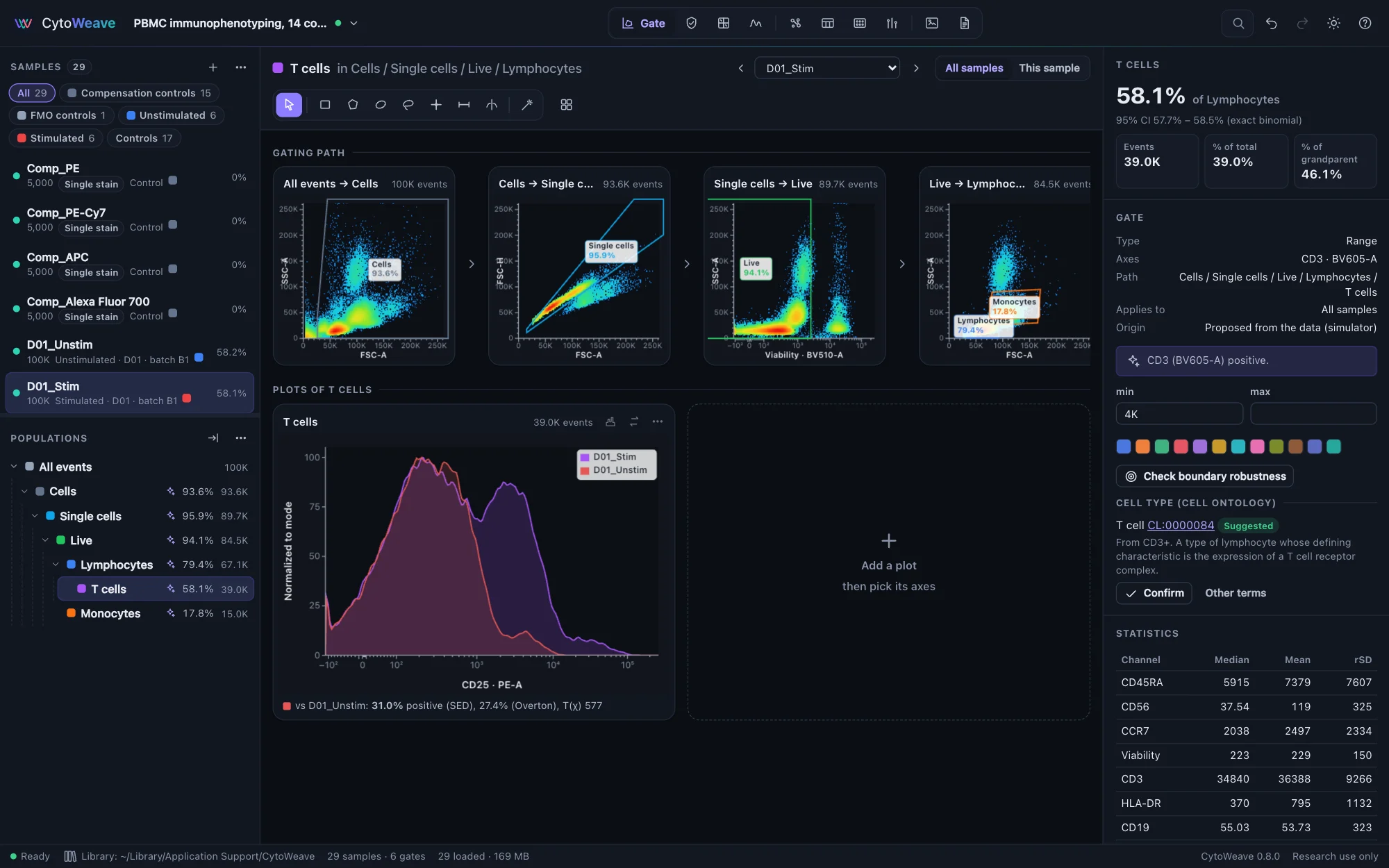Open the plot grid layout icon
The width and height of the screenshot is (1389, 868).
click(566, 105)
